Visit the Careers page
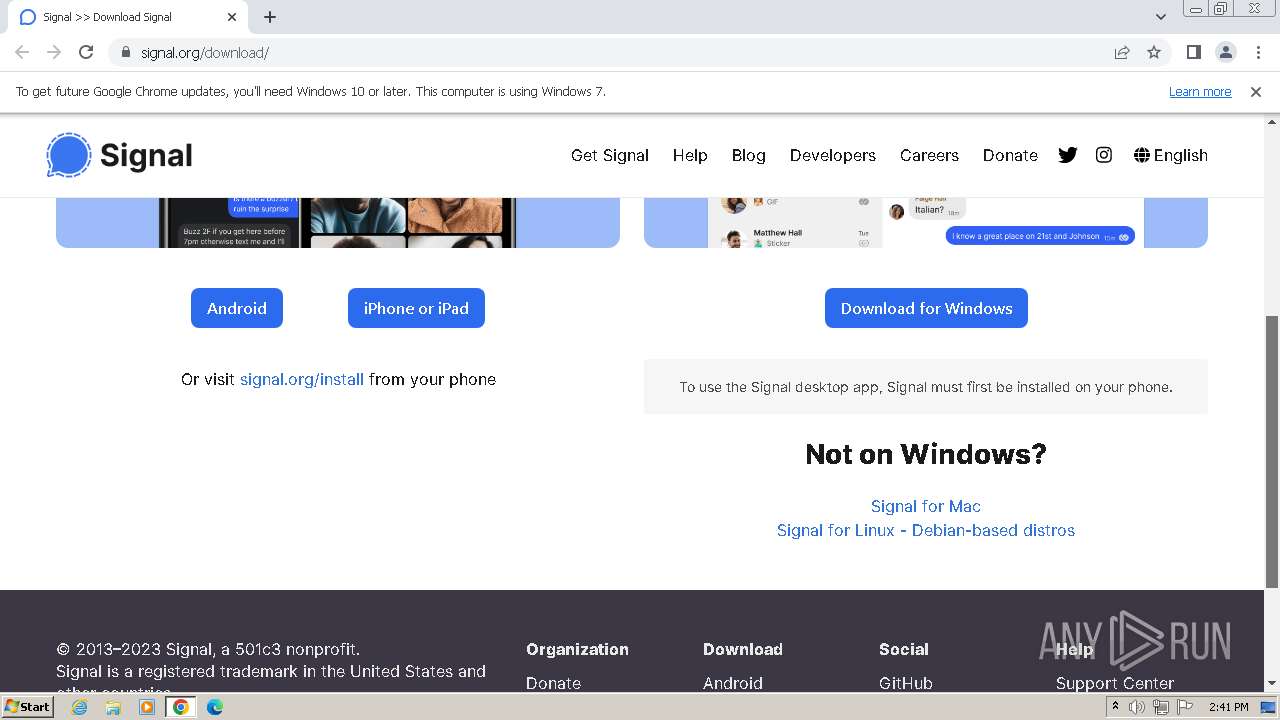This screenshot has width=1280, height=720. [929, 155]
